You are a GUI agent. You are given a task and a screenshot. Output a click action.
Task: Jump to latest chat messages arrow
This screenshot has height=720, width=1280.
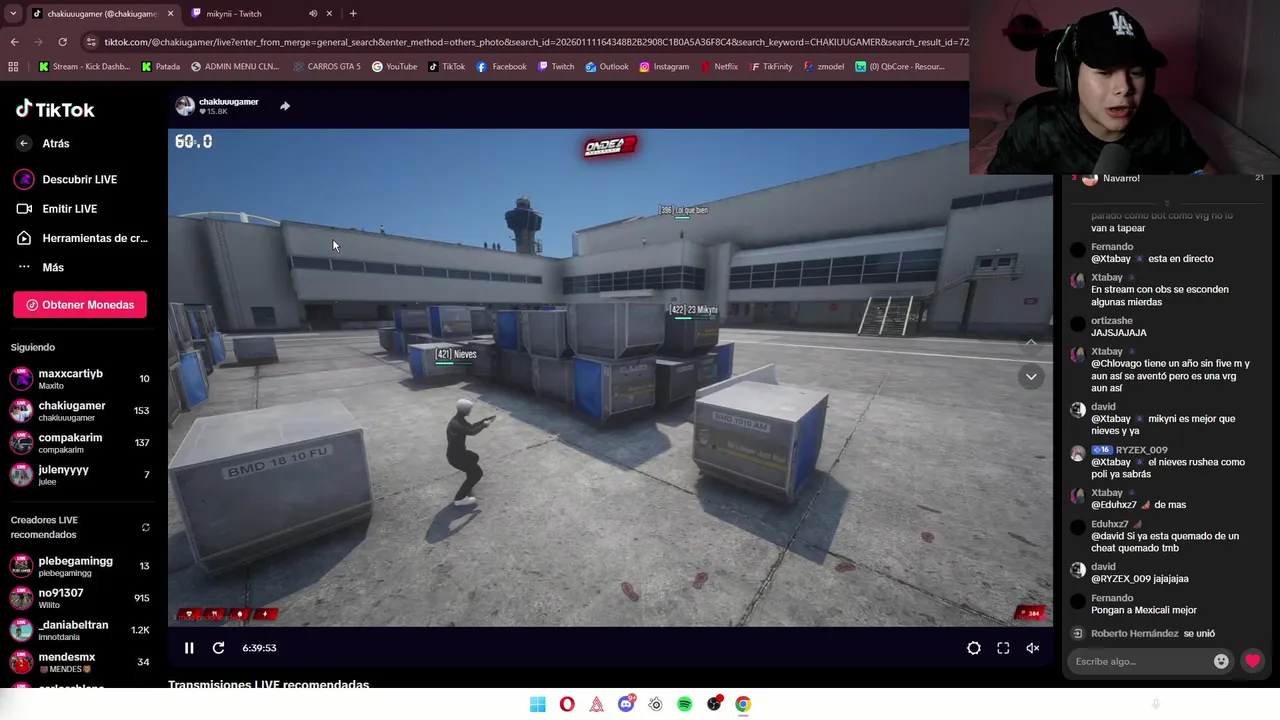tap(1031, 377)
